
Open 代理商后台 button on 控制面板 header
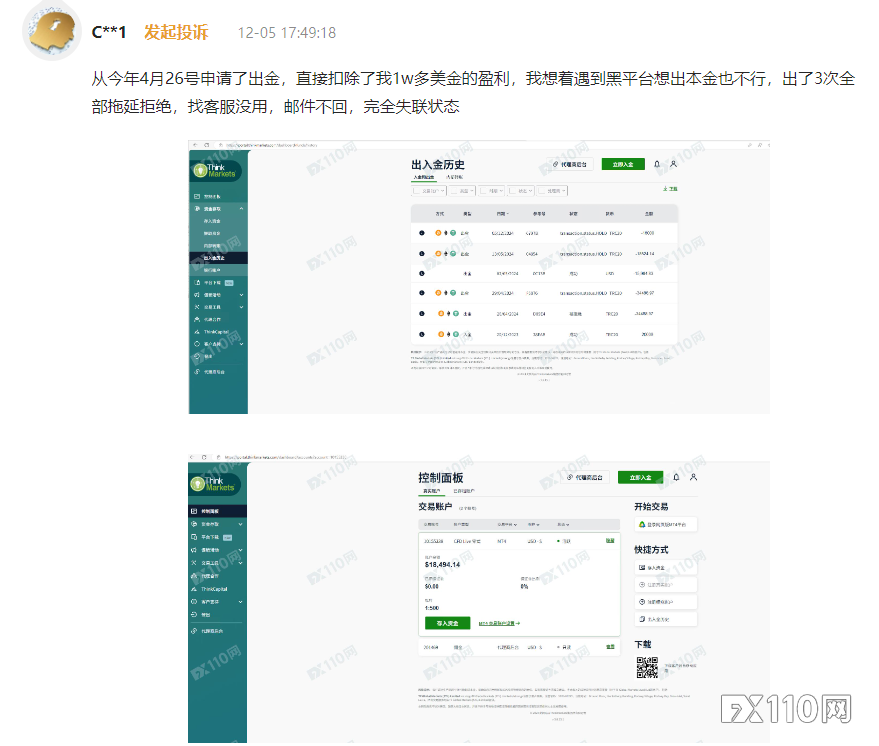pyautogui.click(x=585, y=478)
